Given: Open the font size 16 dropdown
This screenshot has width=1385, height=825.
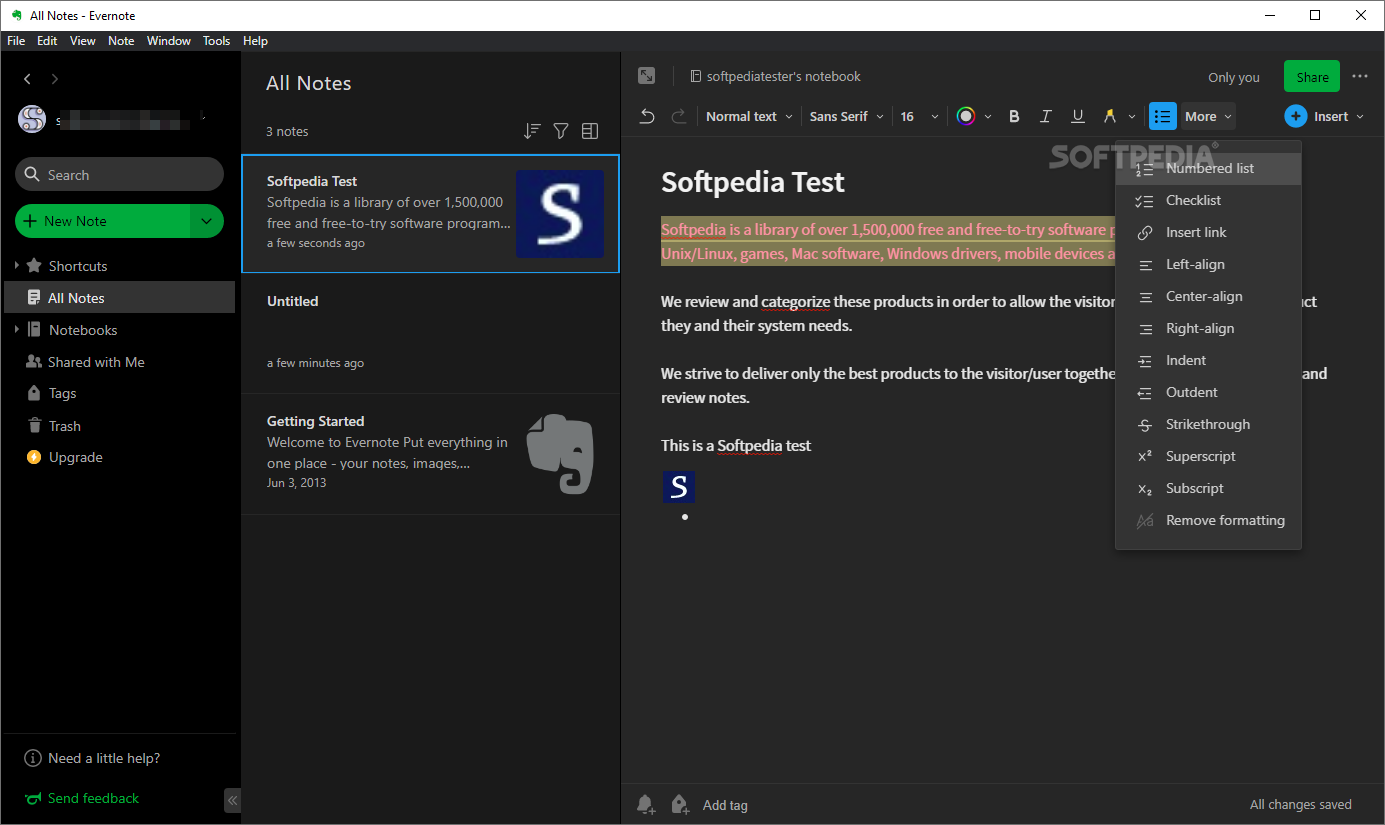Looking at the screenshot, I should tap(919, 116).
